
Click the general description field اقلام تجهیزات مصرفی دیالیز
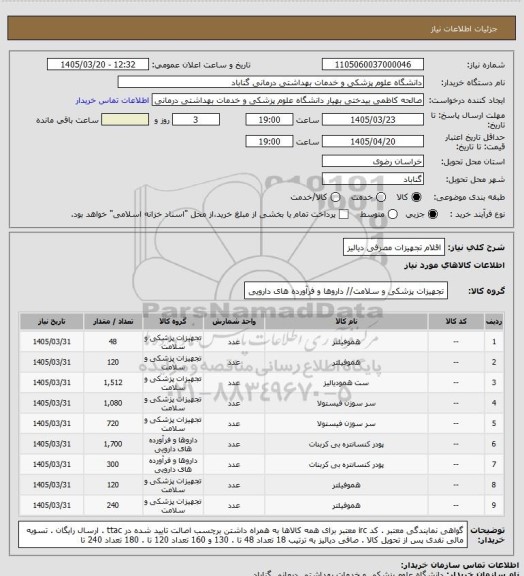[x=394, y=248]
